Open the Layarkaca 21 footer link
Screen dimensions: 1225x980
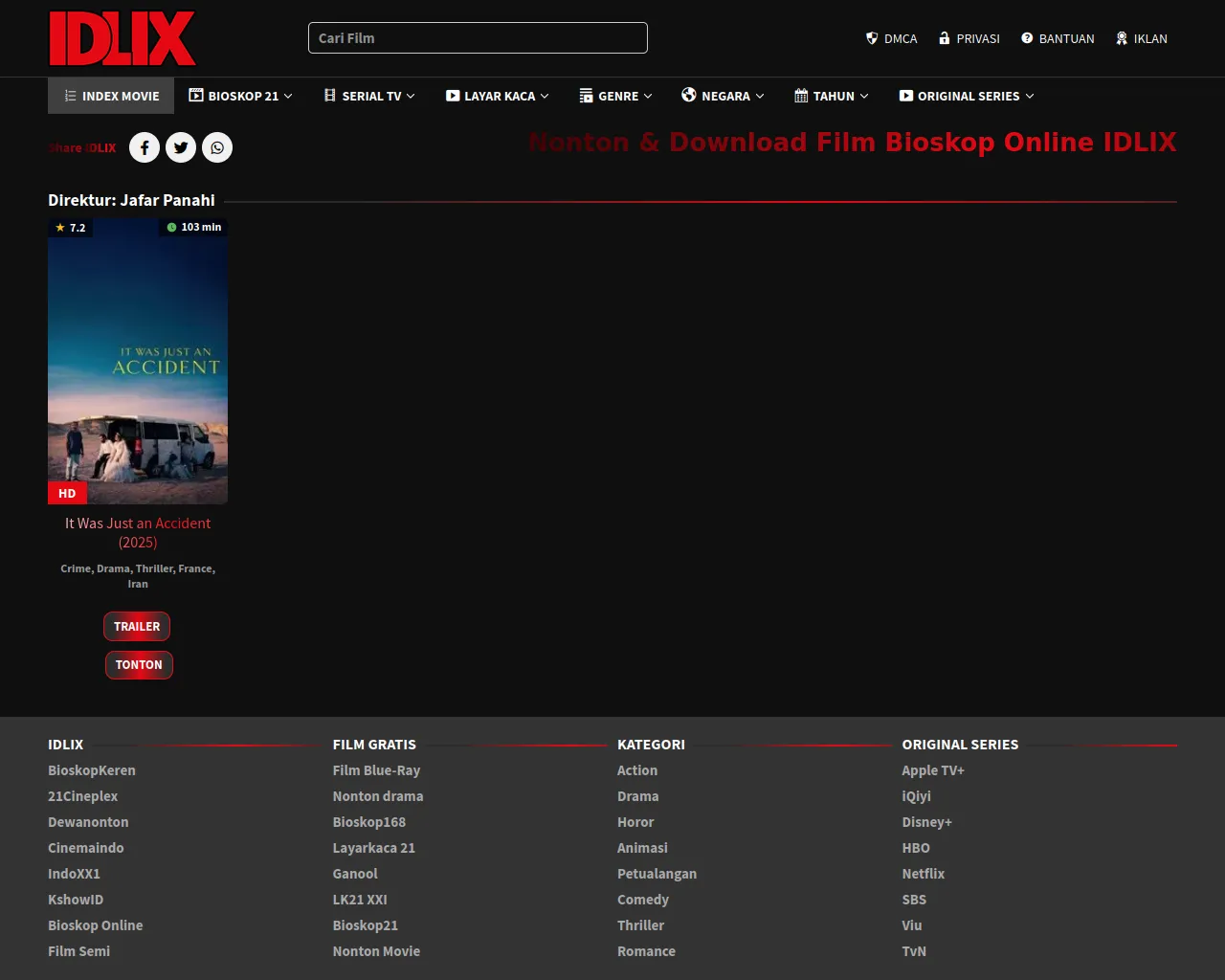pos(374,848)
